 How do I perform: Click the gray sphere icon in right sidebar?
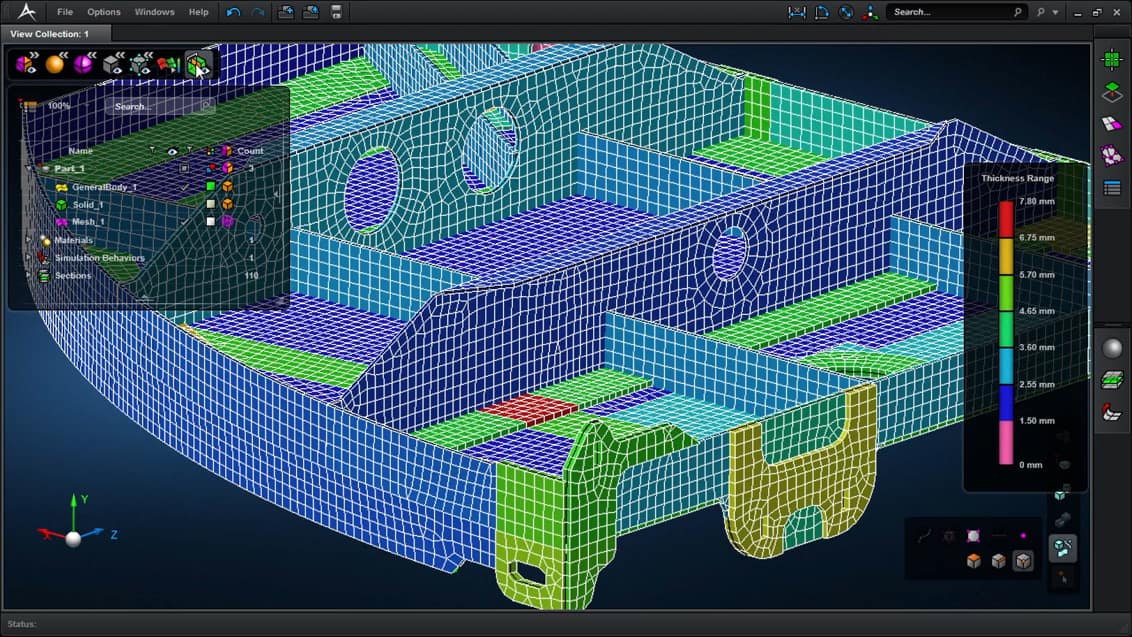1111,348
